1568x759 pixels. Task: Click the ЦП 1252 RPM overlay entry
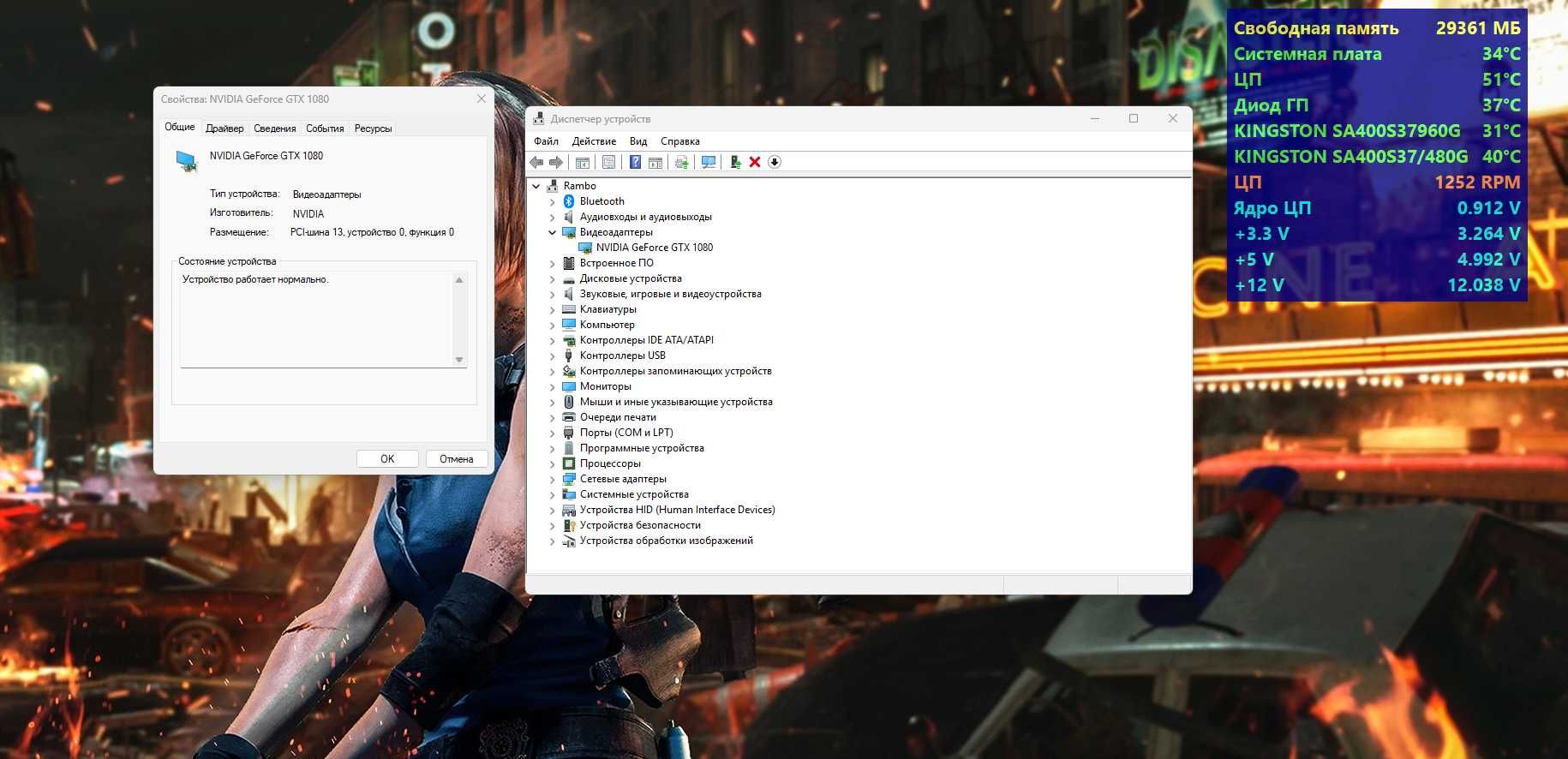[x=1377, y=182]
